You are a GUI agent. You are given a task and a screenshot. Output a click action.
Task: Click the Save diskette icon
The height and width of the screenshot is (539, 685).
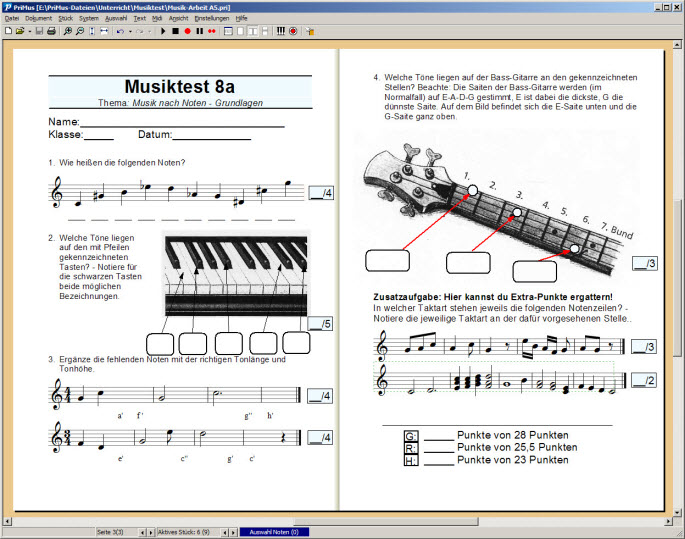pos(39,31)
